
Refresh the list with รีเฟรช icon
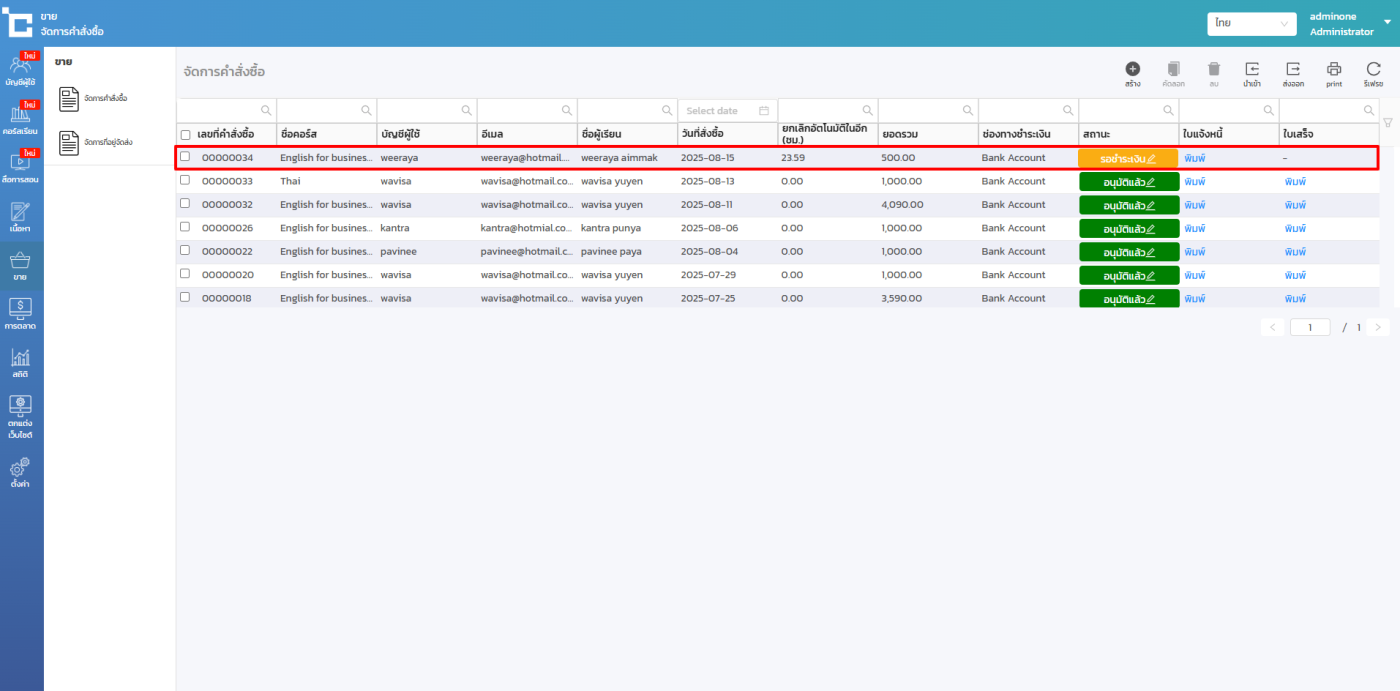coord(1373,69)
